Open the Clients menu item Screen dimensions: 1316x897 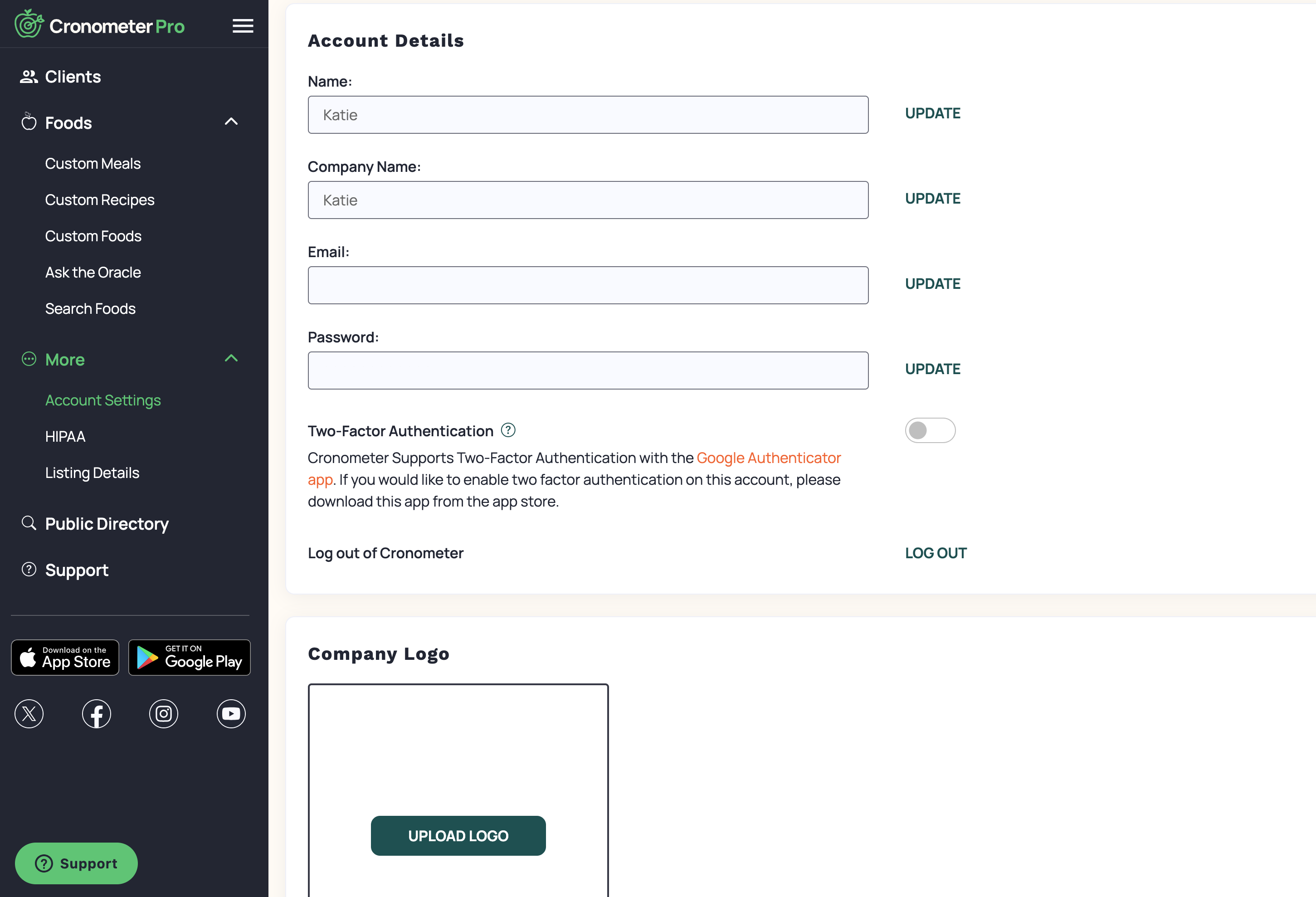[x=73, y=77]
